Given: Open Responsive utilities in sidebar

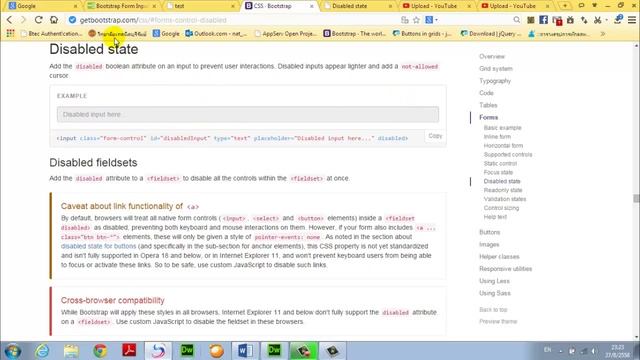Looking at the screenshot, I should tap(505, 269).
